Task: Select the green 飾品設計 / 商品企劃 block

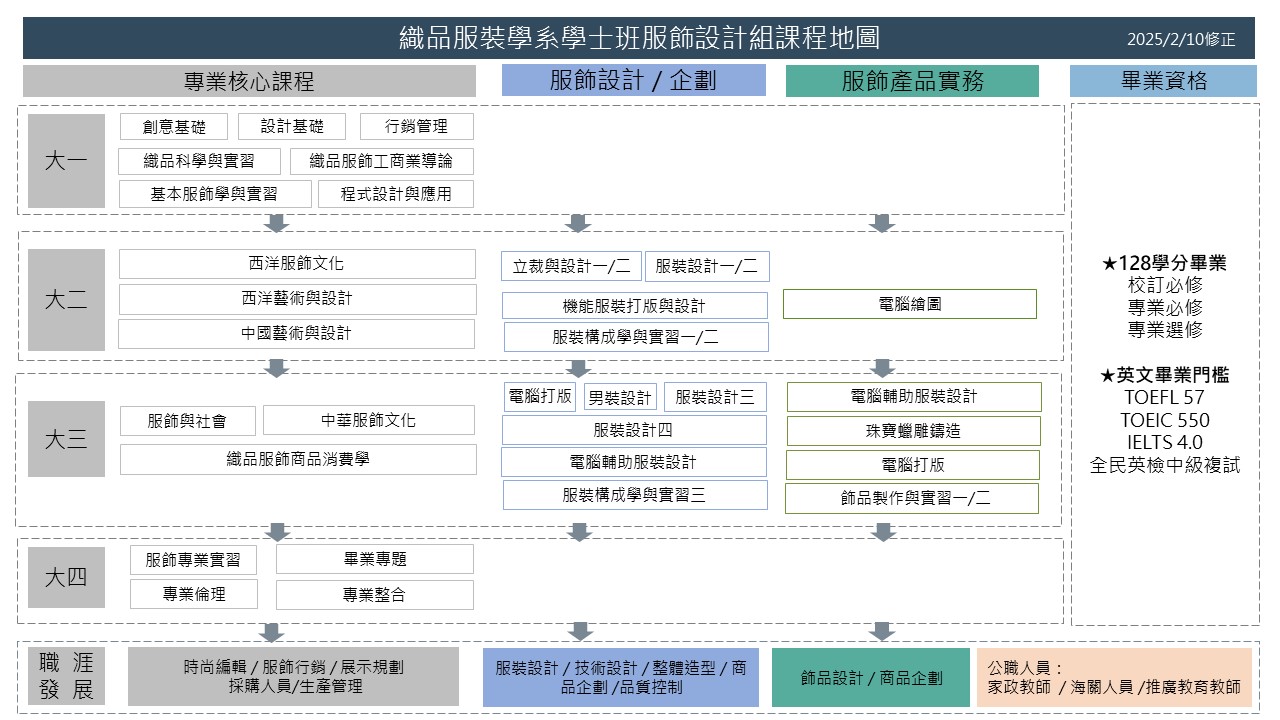Action: click(x=870, y=677)
